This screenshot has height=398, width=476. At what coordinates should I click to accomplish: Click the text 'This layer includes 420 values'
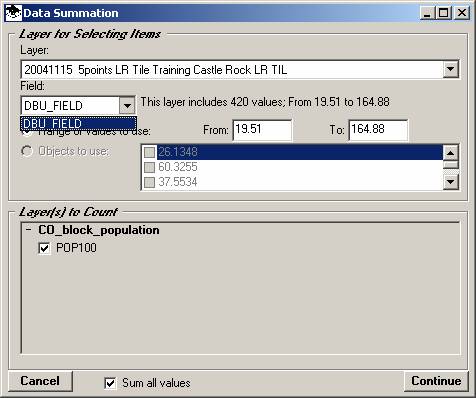point(212,102)
